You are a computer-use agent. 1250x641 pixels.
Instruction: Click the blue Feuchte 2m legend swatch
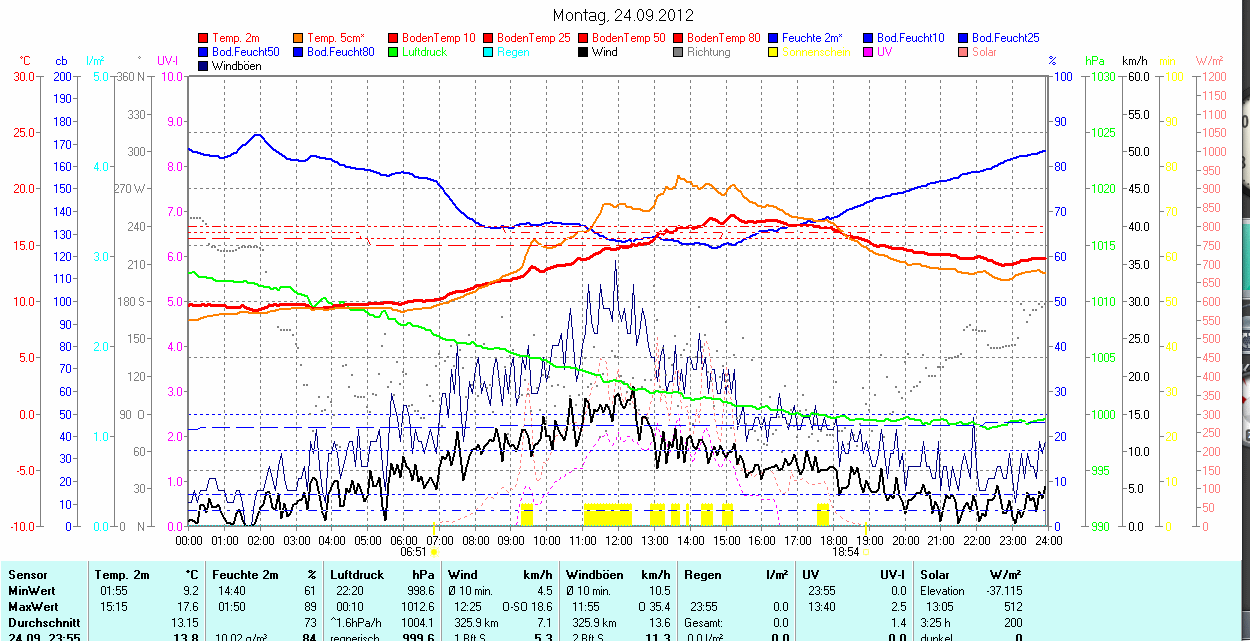pos(773,38)
